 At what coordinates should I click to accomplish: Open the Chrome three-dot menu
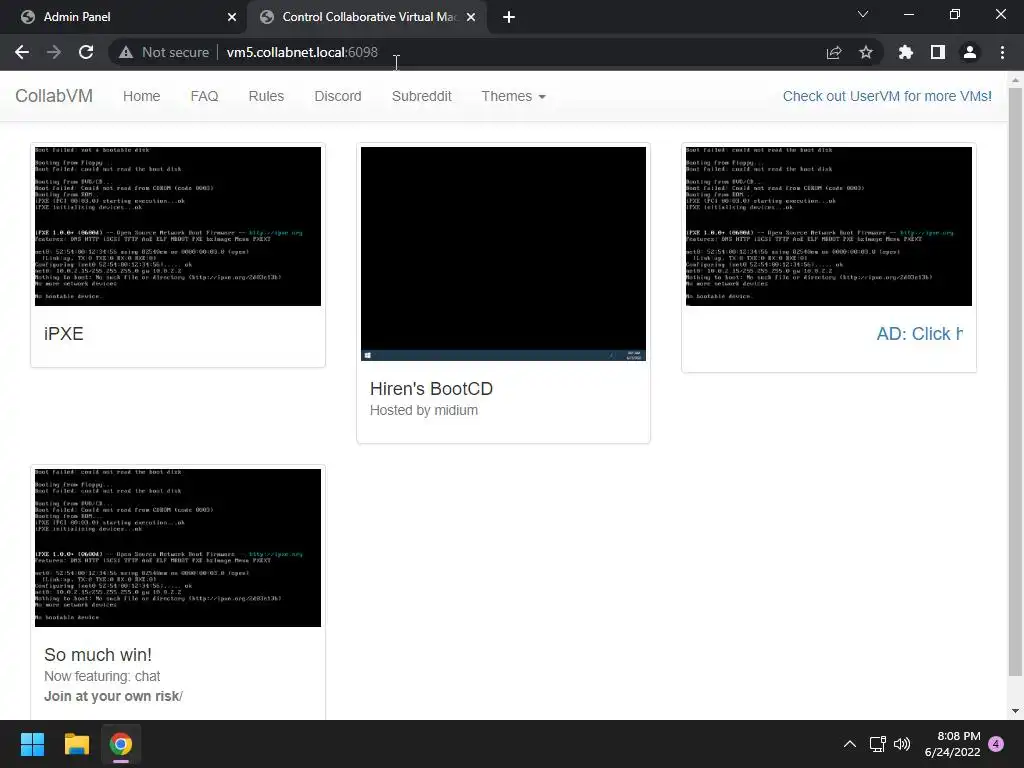pos(1002,52)
